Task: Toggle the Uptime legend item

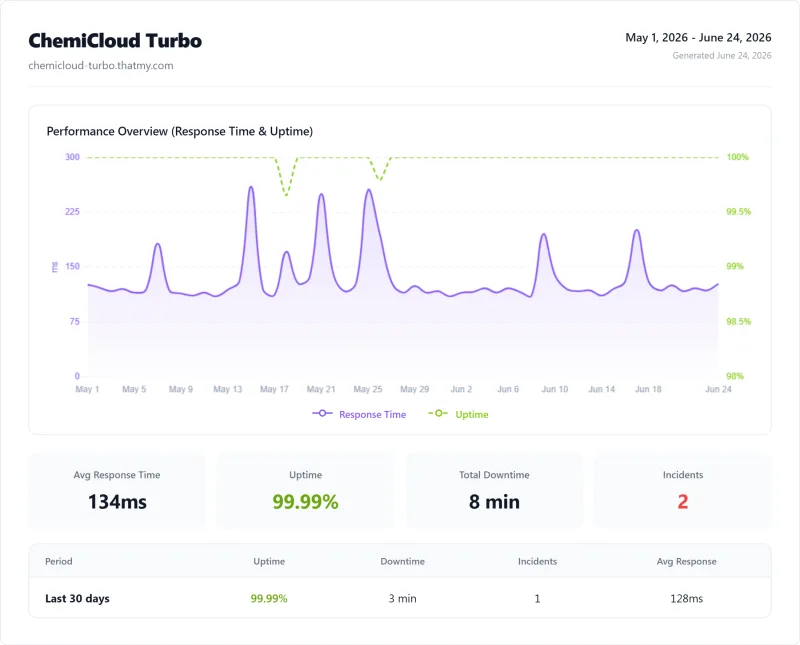Action: (x=458, y=414)
